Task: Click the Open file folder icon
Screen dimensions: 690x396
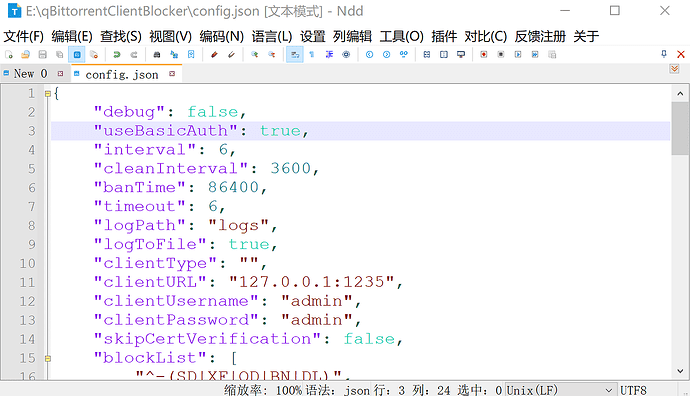Action: [26, 55]
